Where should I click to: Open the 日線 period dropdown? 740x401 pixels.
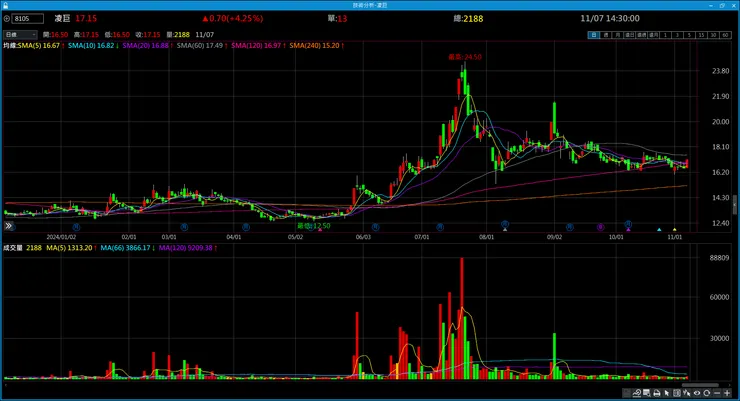pyautogui.click(x=20, y=34)
